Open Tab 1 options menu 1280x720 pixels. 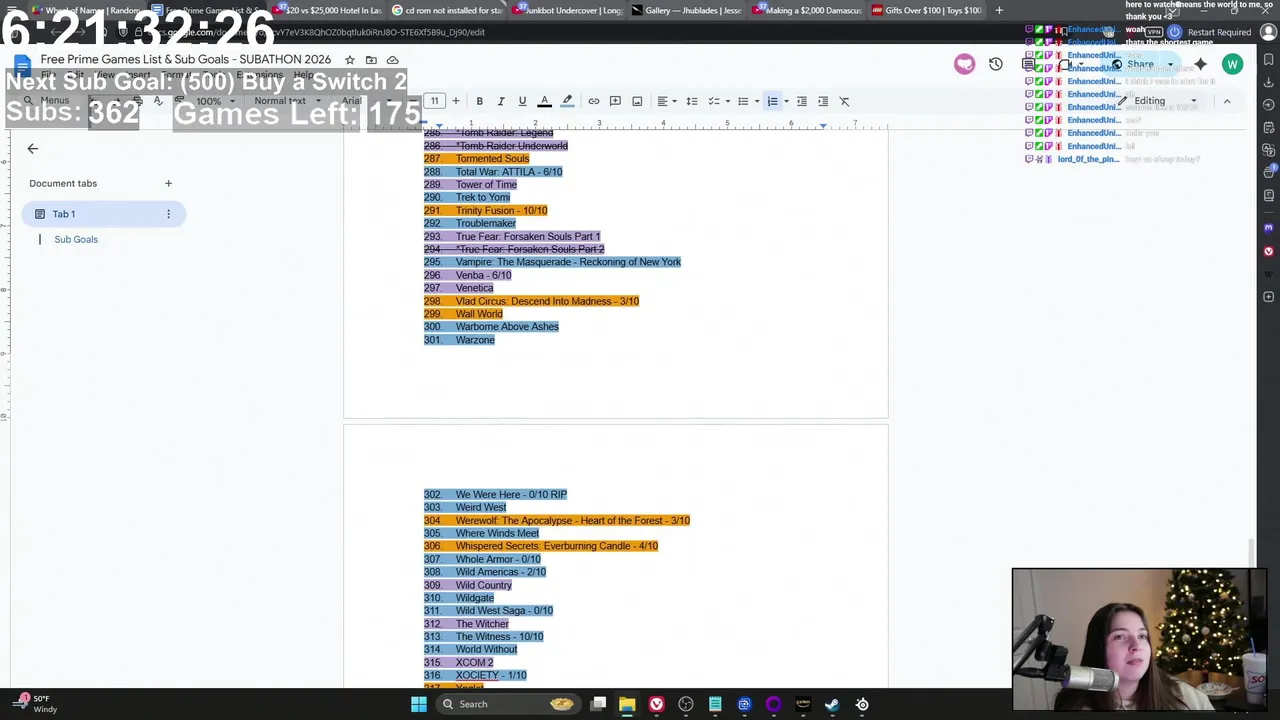(x=168, y=214)
